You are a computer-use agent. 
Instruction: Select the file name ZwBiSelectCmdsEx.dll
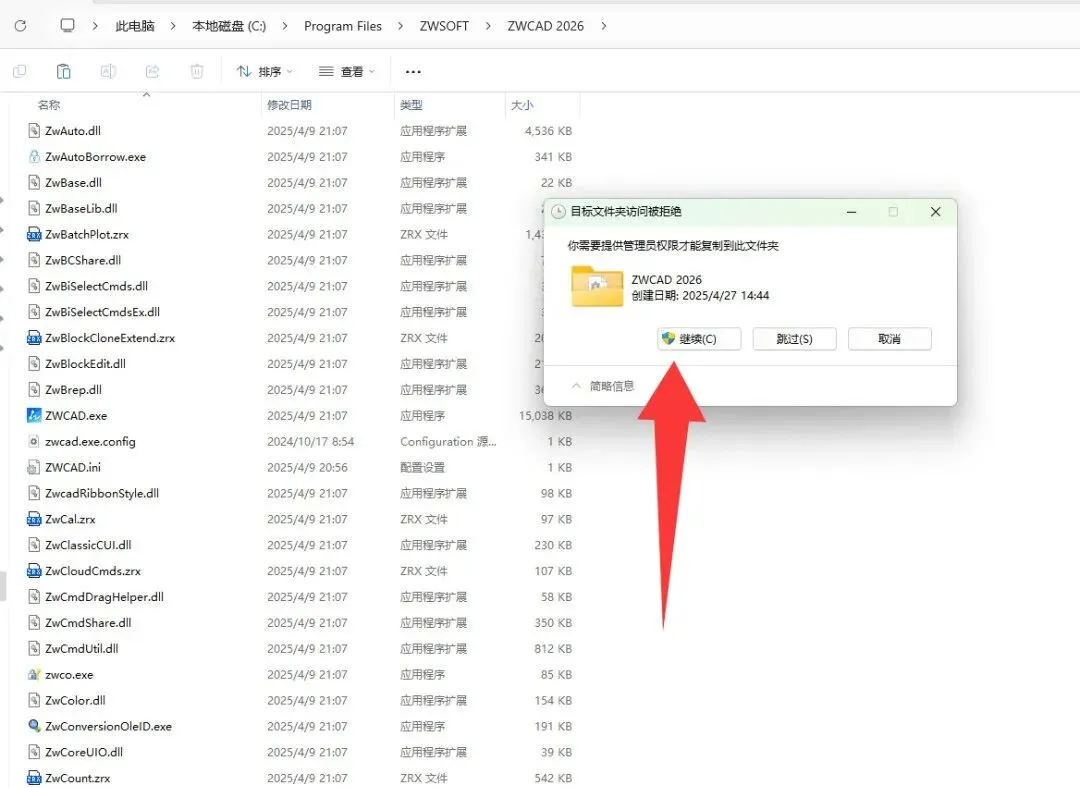point(103,312)
